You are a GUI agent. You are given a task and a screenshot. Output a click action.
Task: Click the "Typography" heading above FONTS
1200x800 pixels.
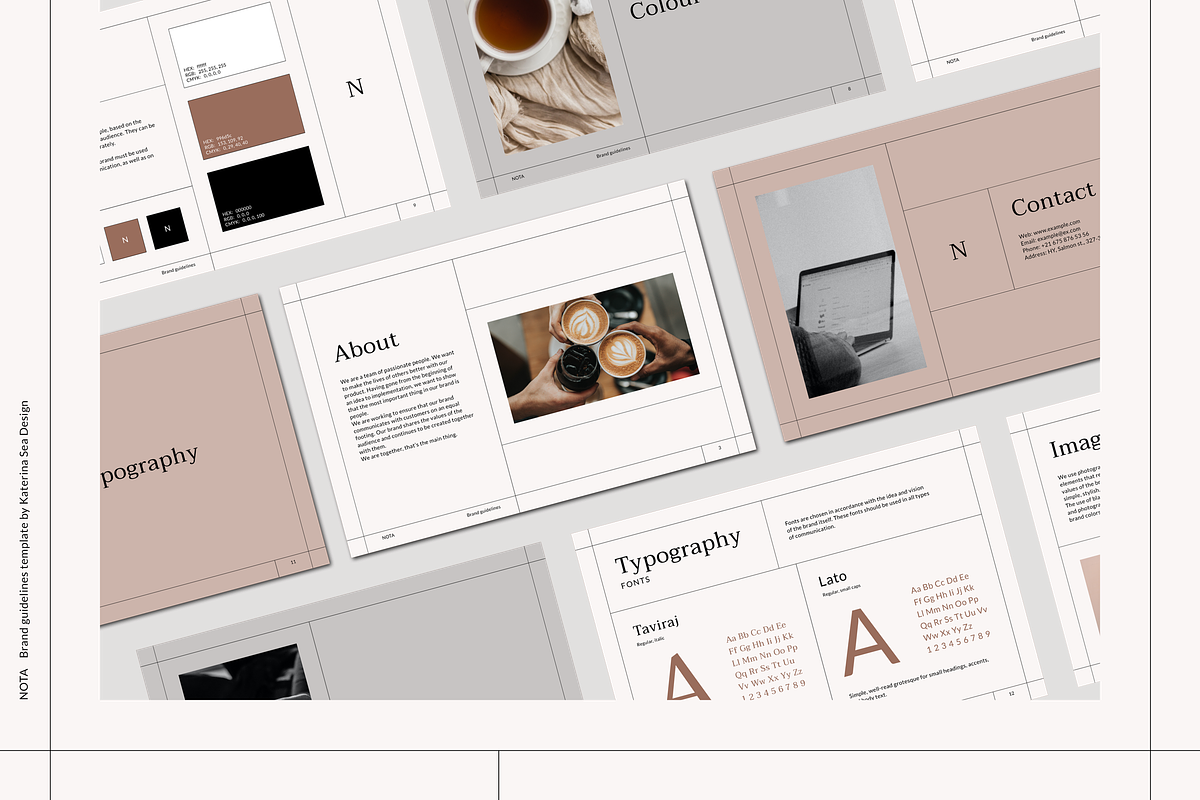[677, 551]
